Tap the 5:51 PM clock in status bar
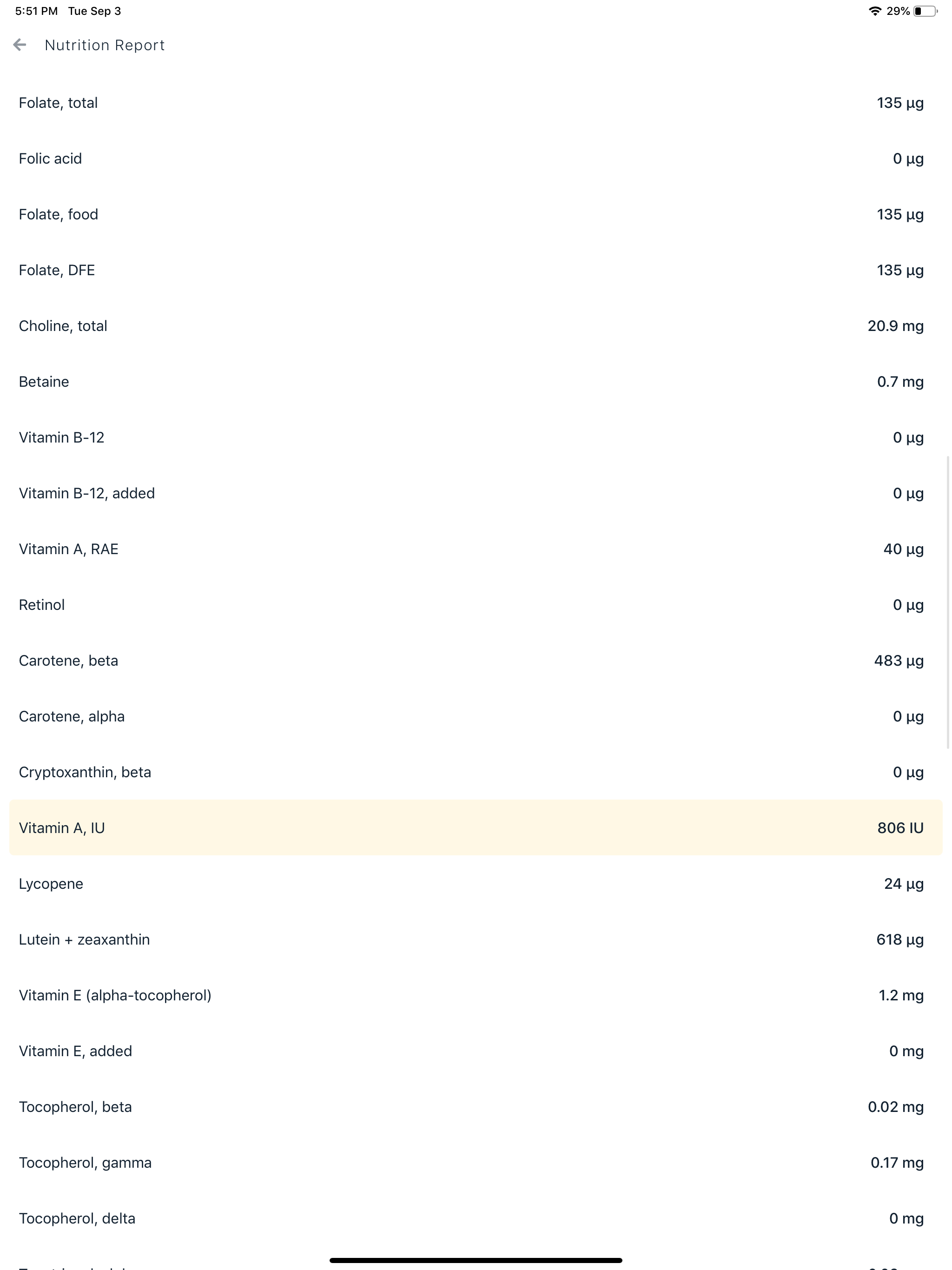Screen dimensions: 952x1270 [x=36, y=11]
